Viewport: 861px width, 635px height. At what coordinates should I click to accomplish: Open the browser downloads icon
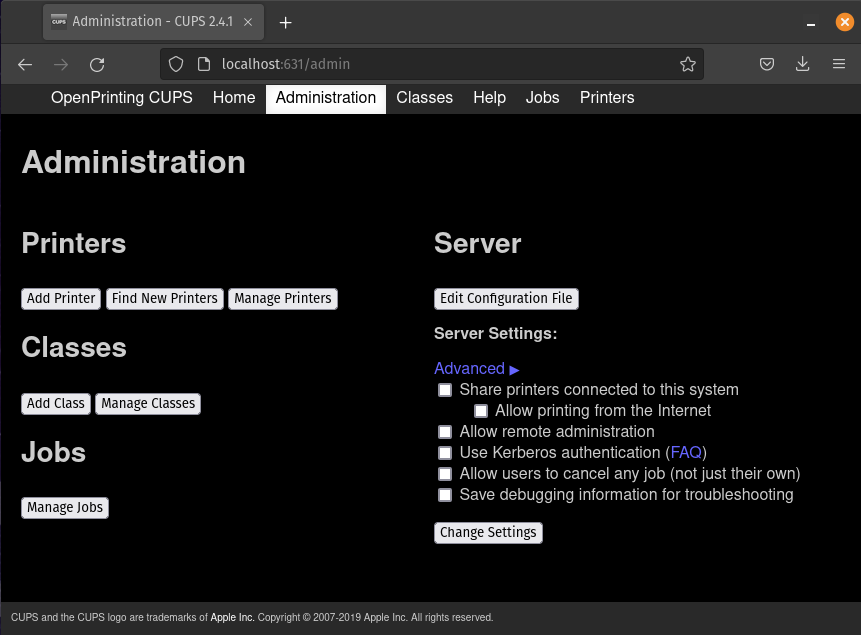[x=802, y=64]
